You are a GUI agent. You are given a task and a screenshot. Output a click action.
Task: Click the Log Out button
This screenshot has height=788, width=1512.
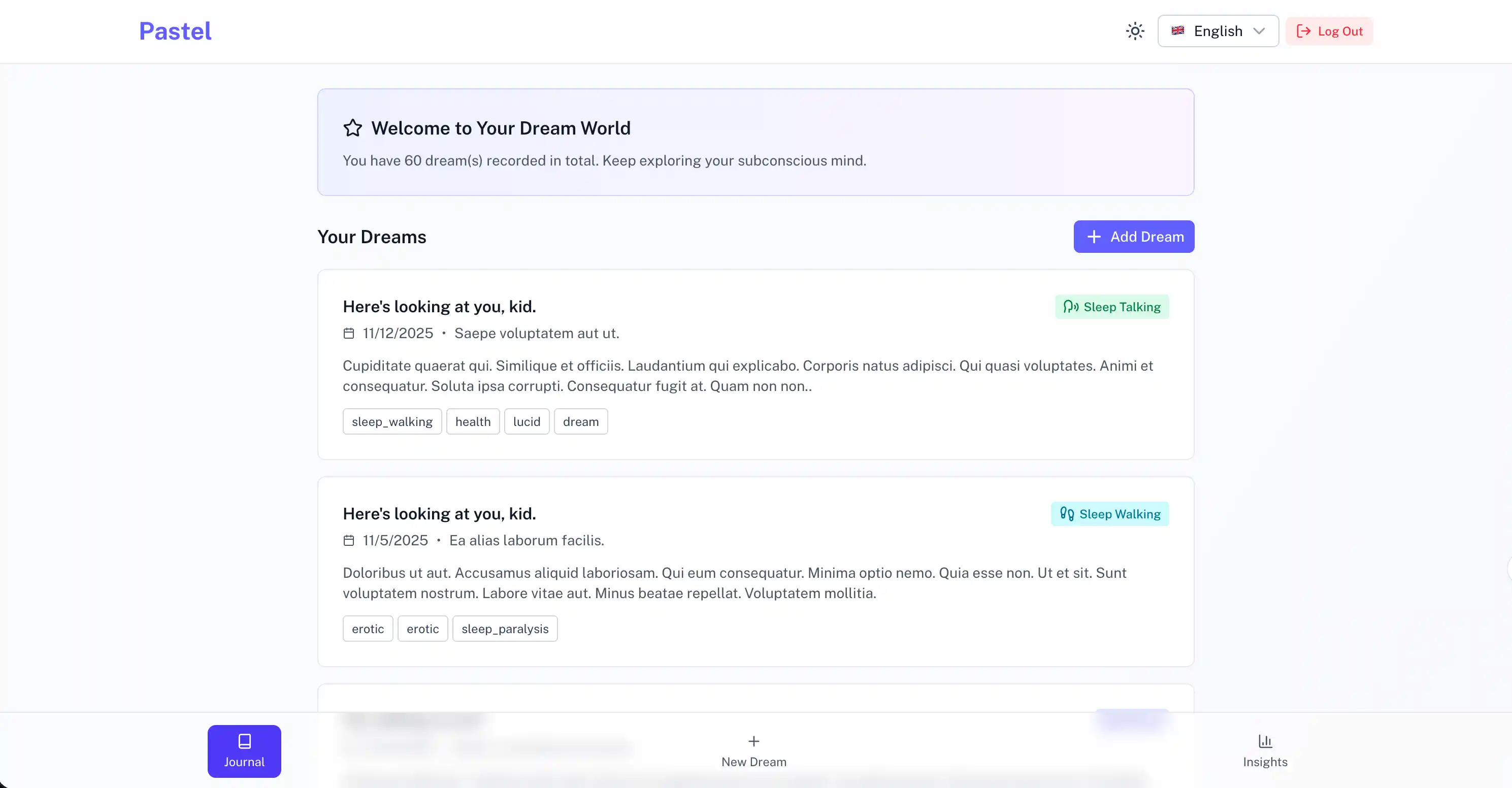click(1329, 31)
